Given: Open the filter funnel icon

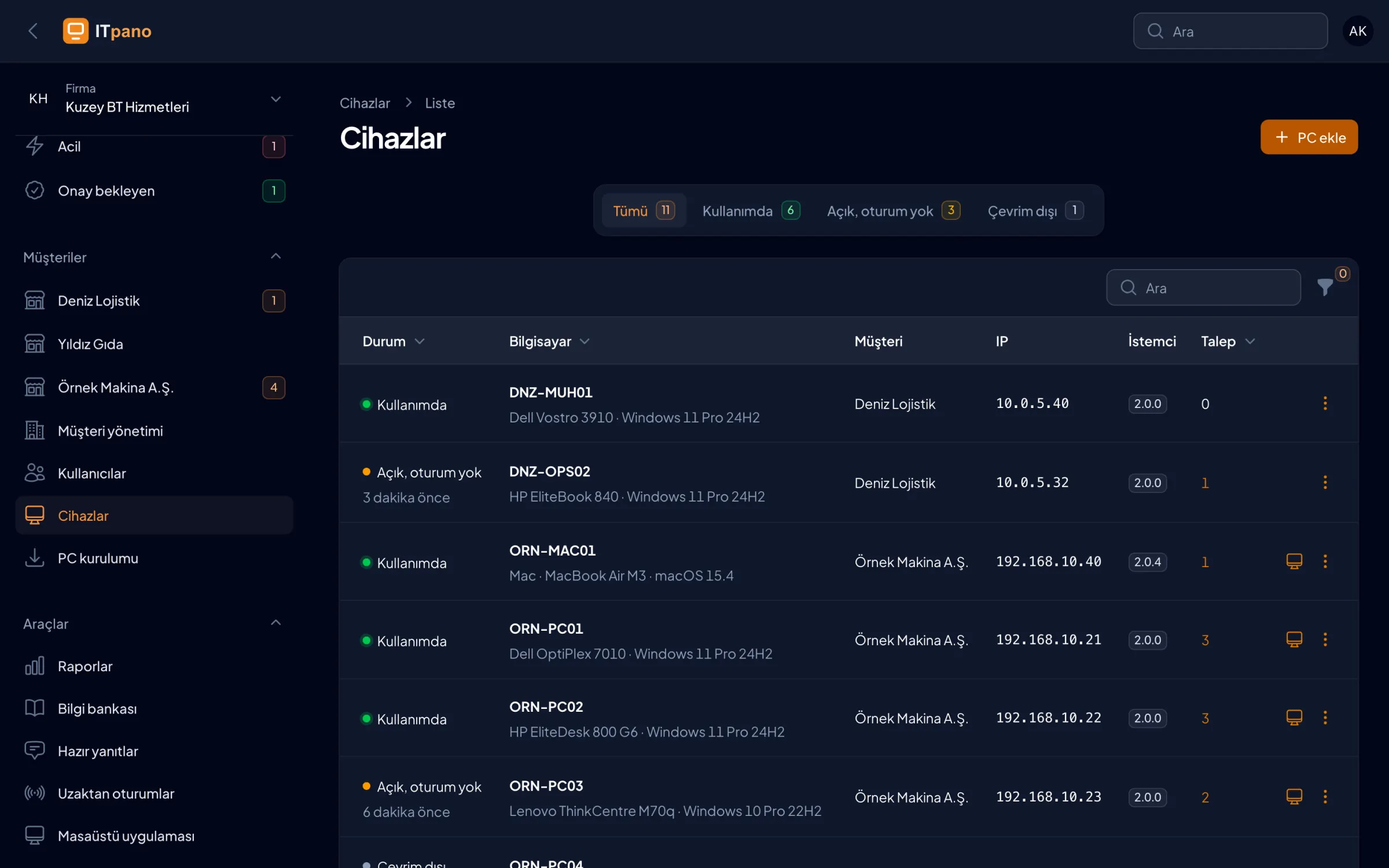Looking at the screenshot, I should click(1325, 287).
